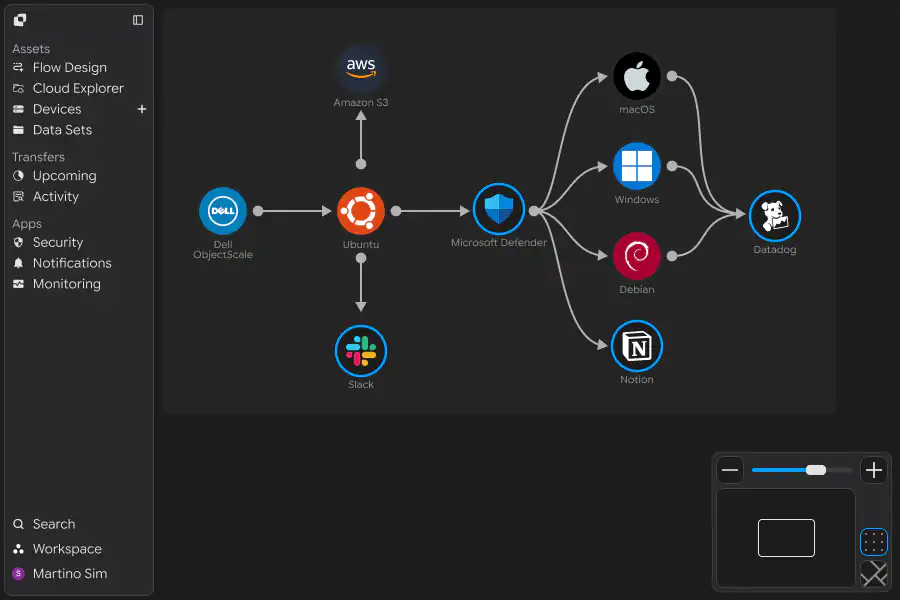Click the minimap viewport rectangle
Screen dimensions: 900x600
[786, 538]
